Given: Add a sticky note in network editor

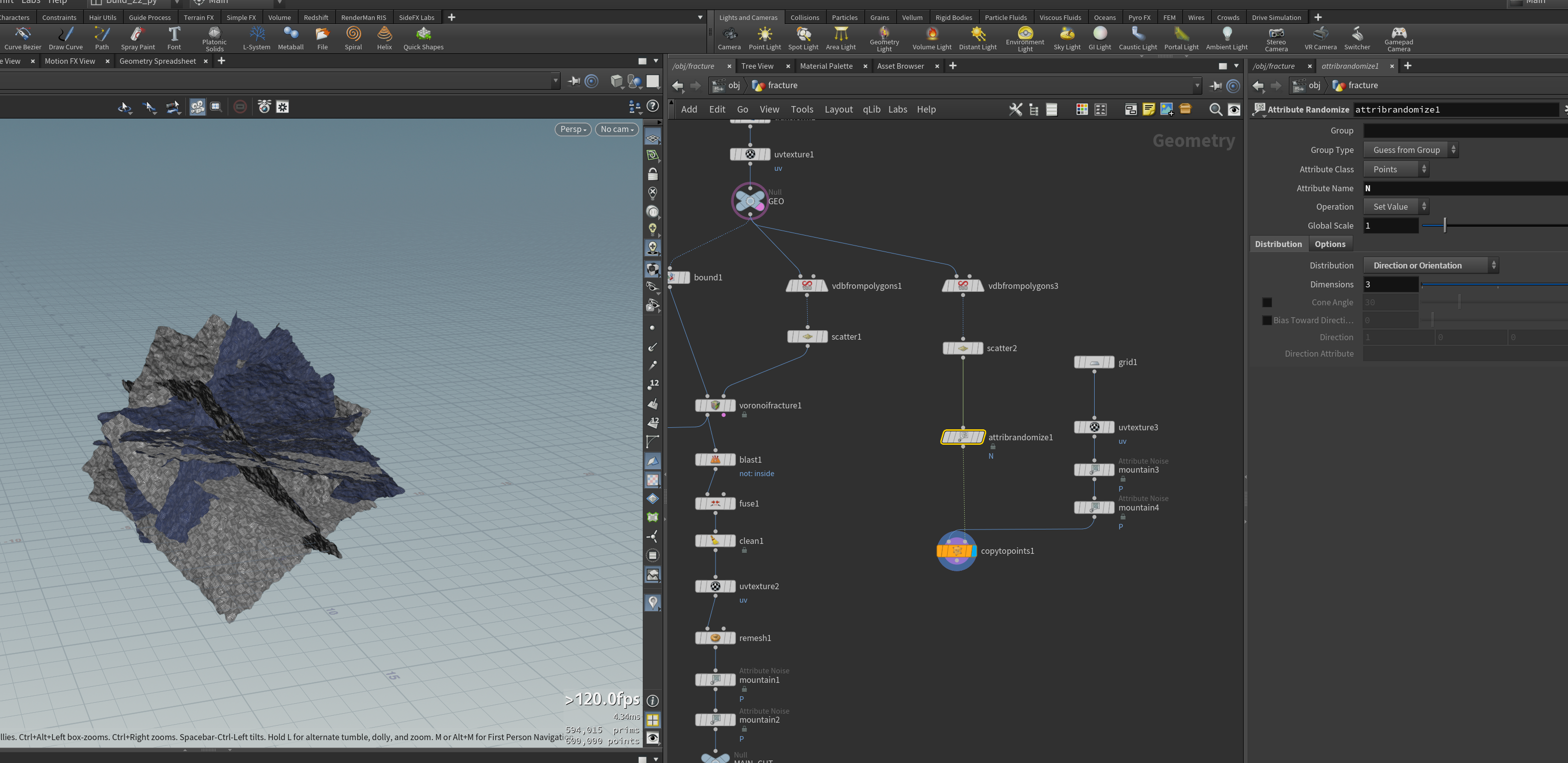Looking at the screenshot, I should point(1148,110).
